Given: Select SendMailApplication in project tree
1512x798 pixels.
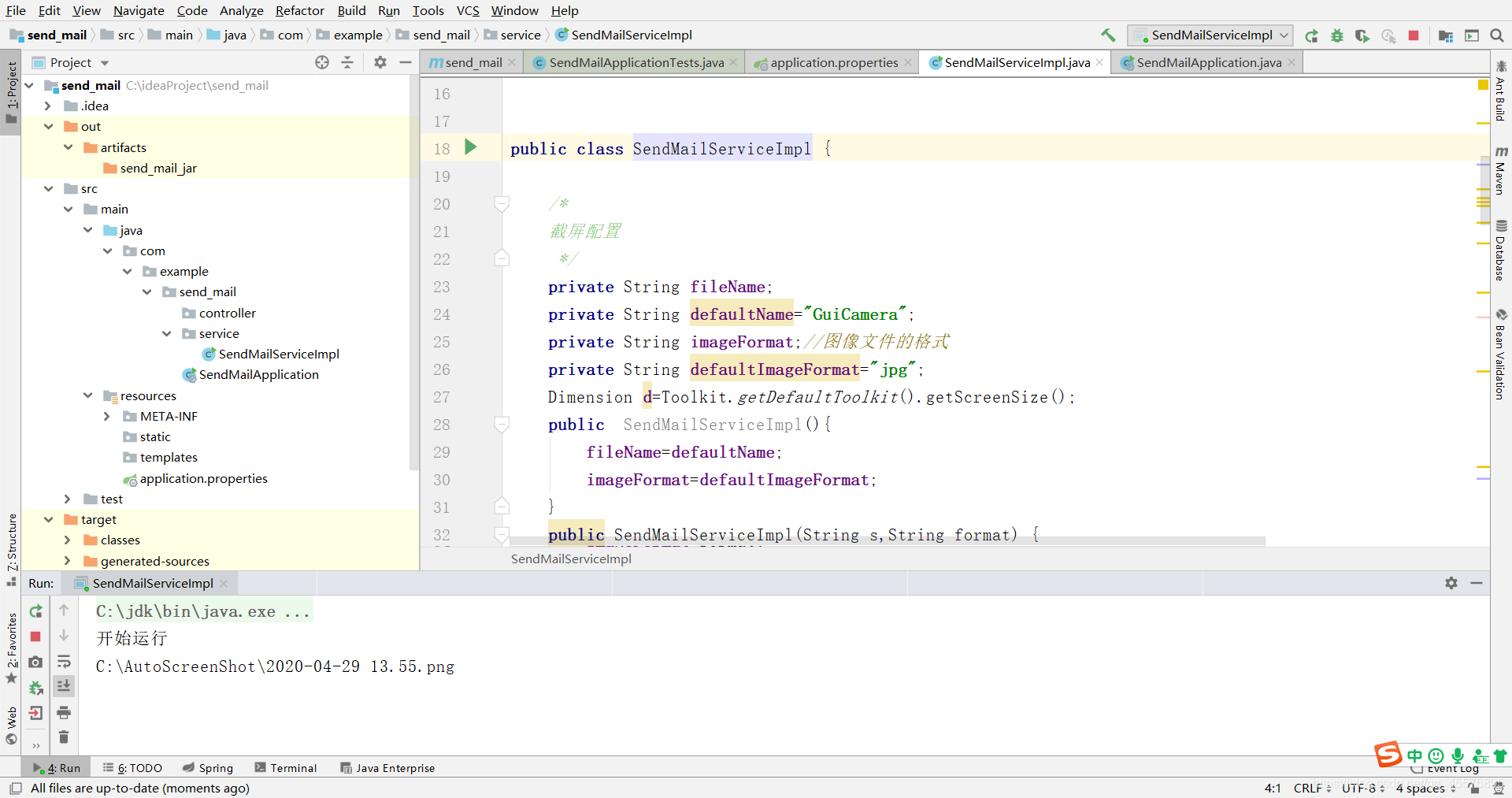Looking at the screenshot, I should (258, 375).
